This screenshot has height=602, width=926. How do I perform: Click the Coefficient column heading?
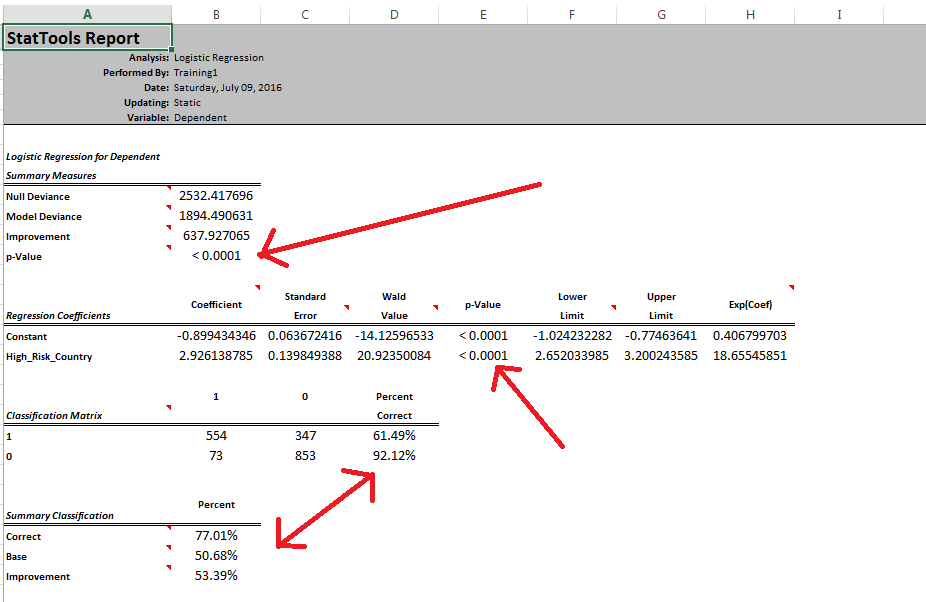(216, 305)
